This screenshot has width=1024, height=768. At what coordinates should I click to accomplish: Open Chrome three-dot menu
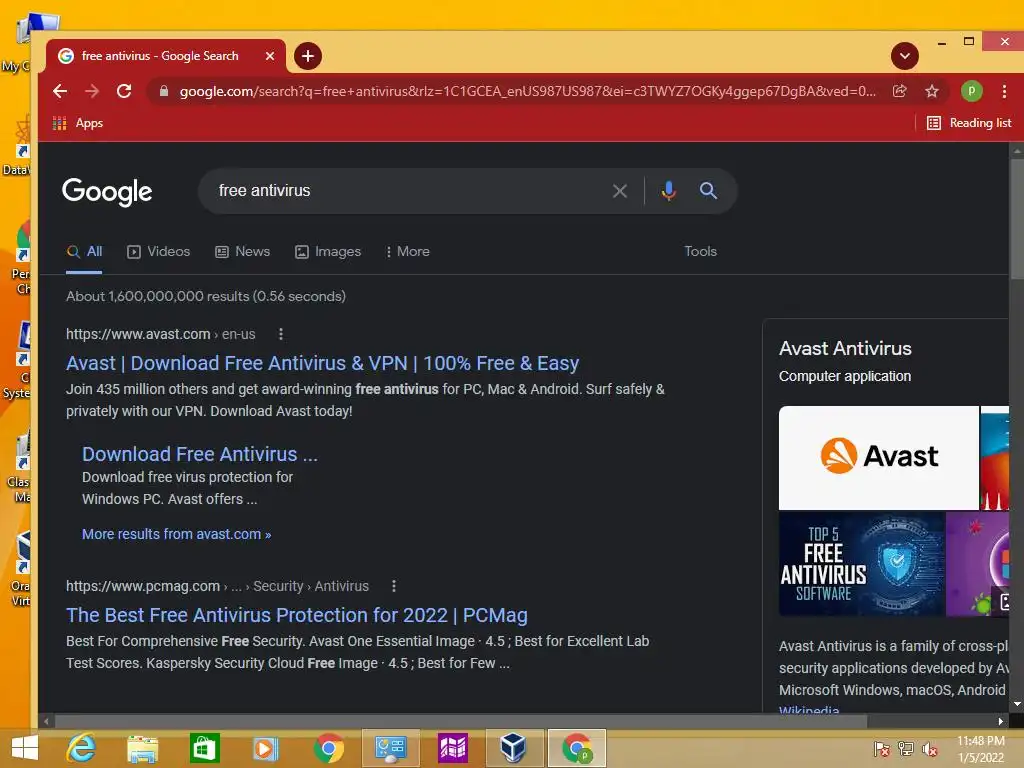(1004, 91)
